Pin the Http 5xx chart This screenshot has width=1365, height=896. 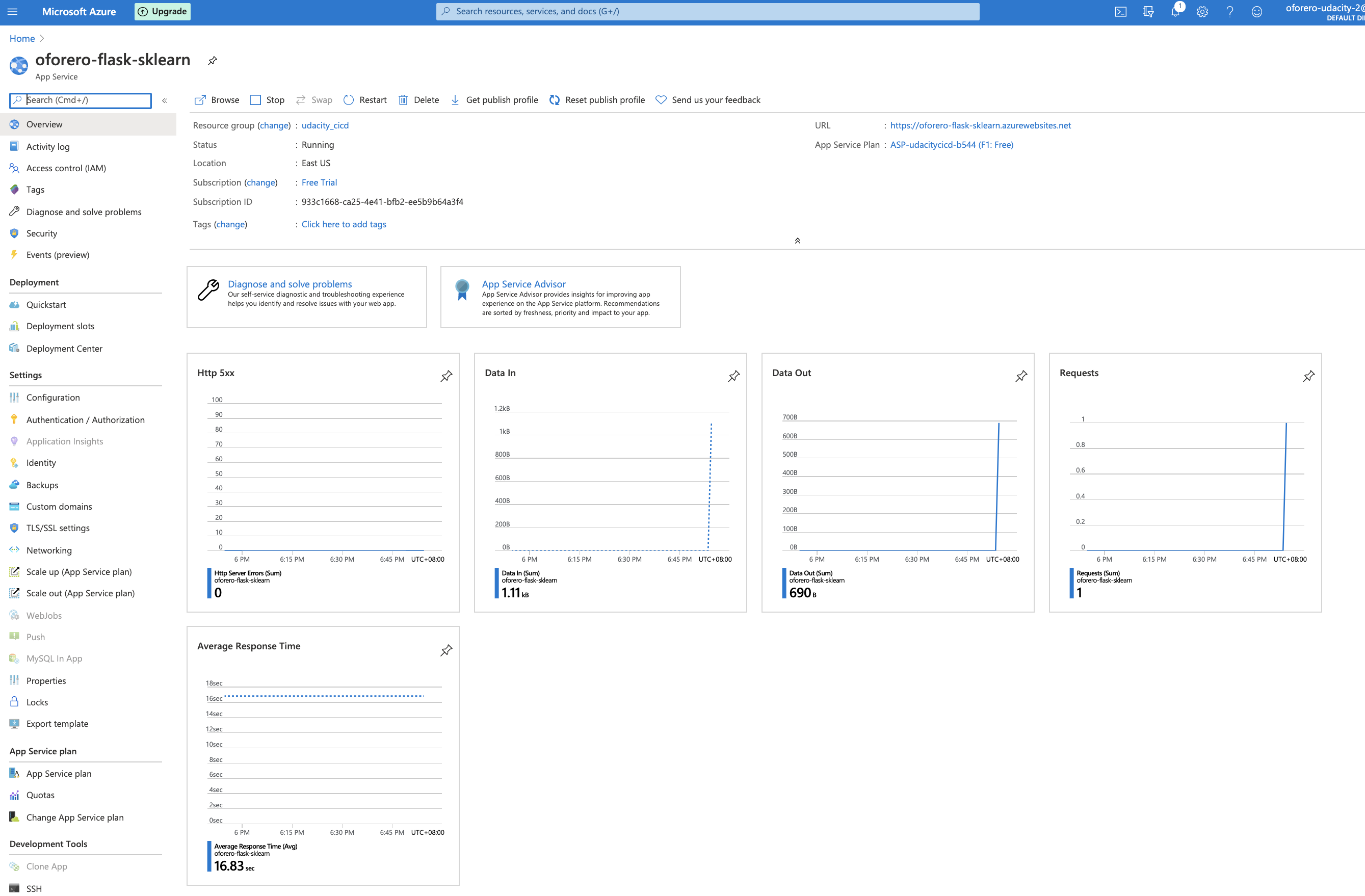446,376
